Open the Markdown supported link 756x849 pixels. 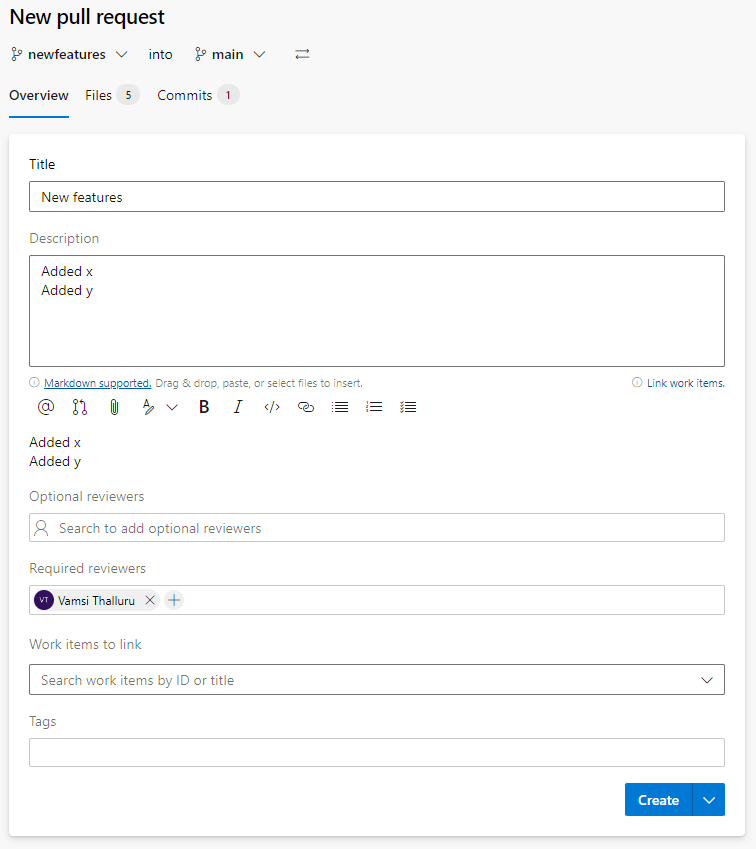pos(97,383)
